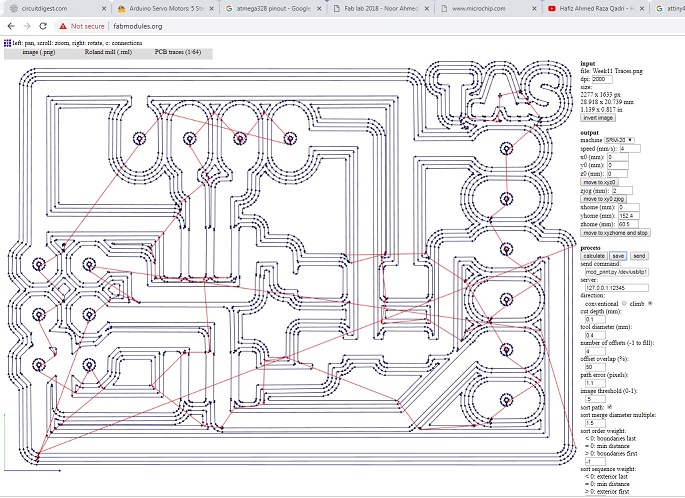Switch to the atmega328 pinout Google tab
685x498 pixels.
[x=273, y=9]
